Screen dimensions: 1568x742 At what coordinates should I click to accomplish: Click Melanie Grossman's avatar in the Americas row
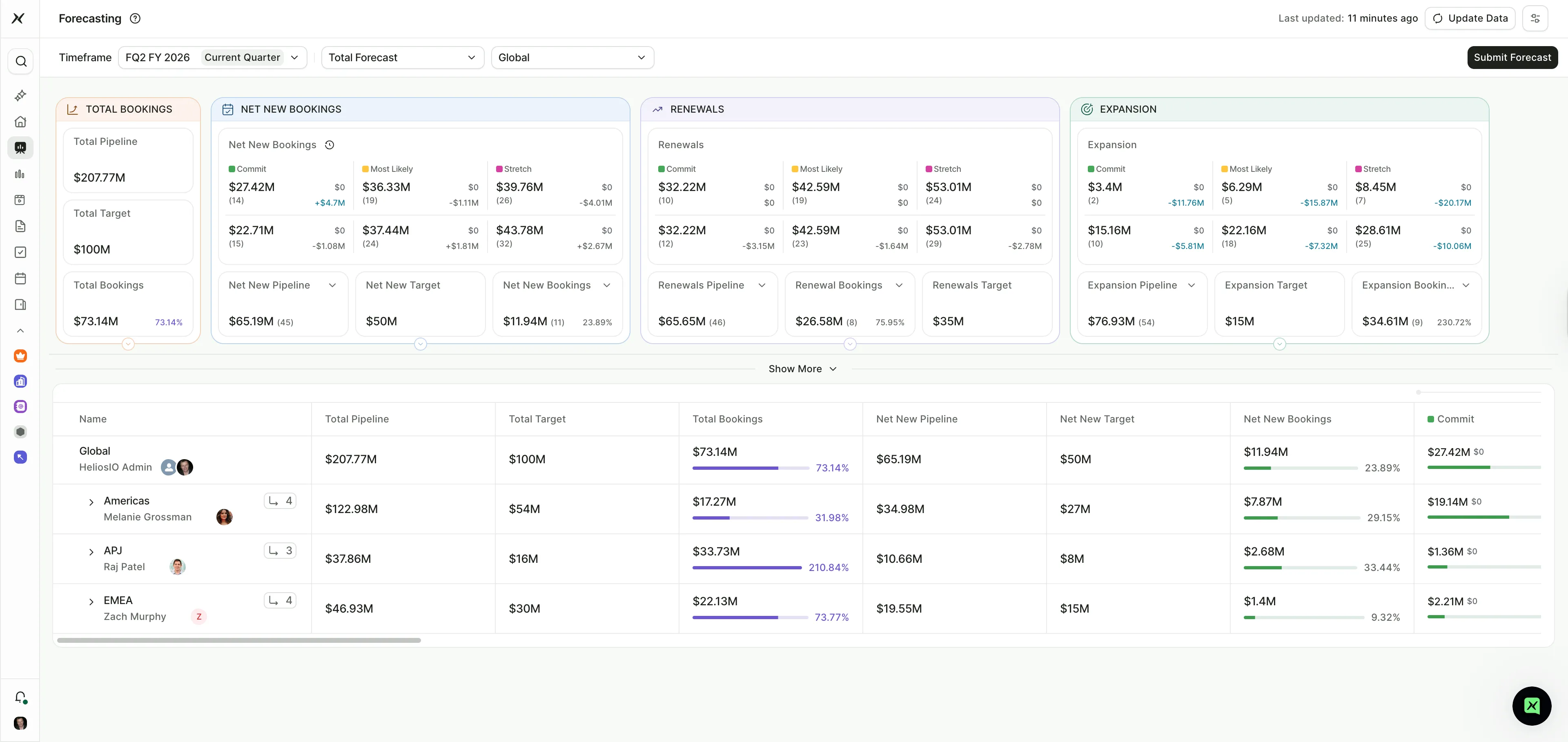225,517
